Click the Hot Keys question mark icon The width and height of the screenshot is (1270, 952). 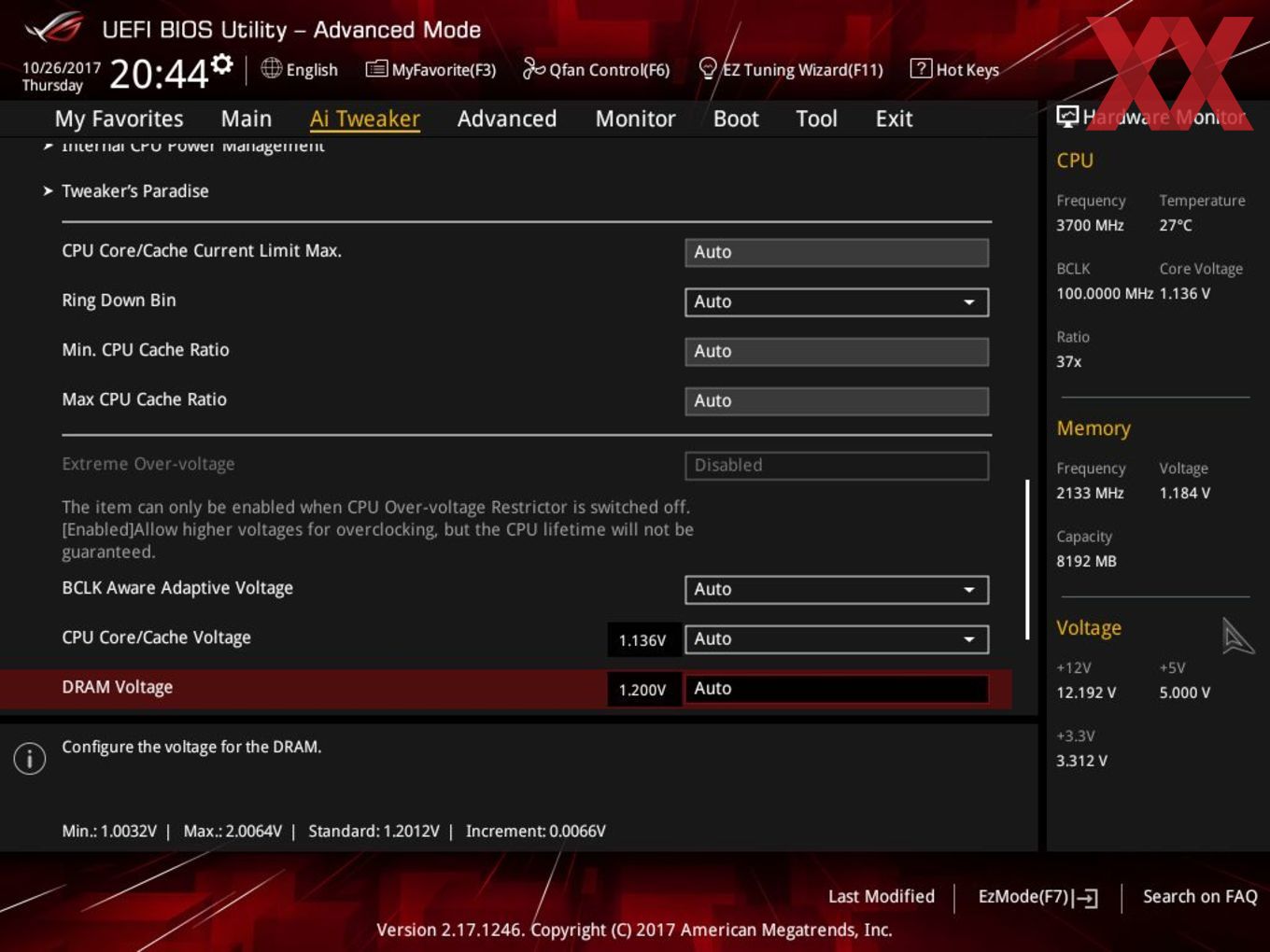point(921,68)
